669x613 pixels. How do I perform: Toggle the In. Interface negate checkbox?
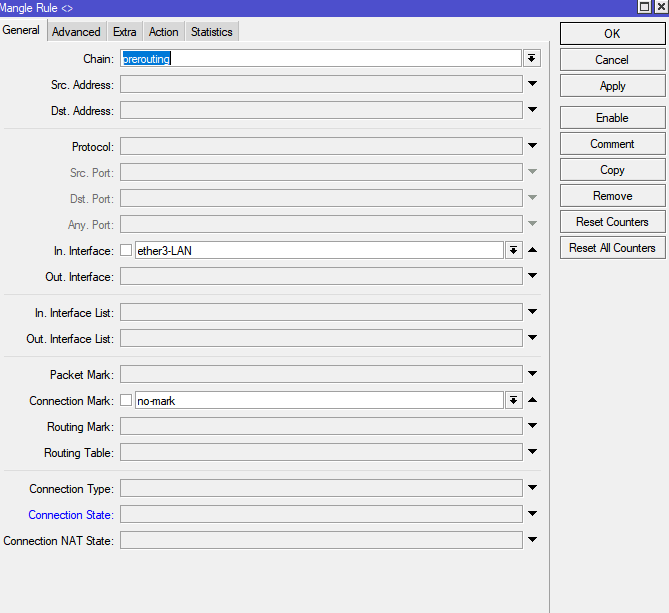point(126,251)
